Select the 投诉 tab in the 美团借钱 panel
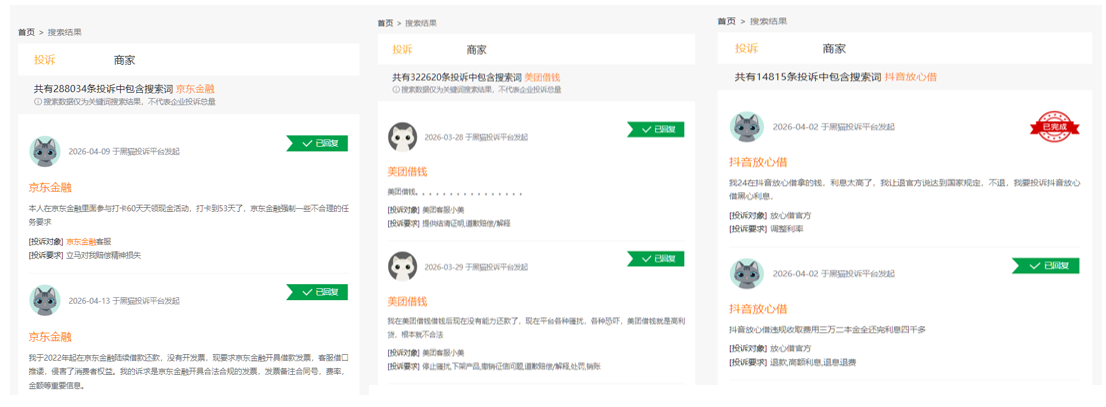Screen dimensions: 1106x407 pos(402,50)
